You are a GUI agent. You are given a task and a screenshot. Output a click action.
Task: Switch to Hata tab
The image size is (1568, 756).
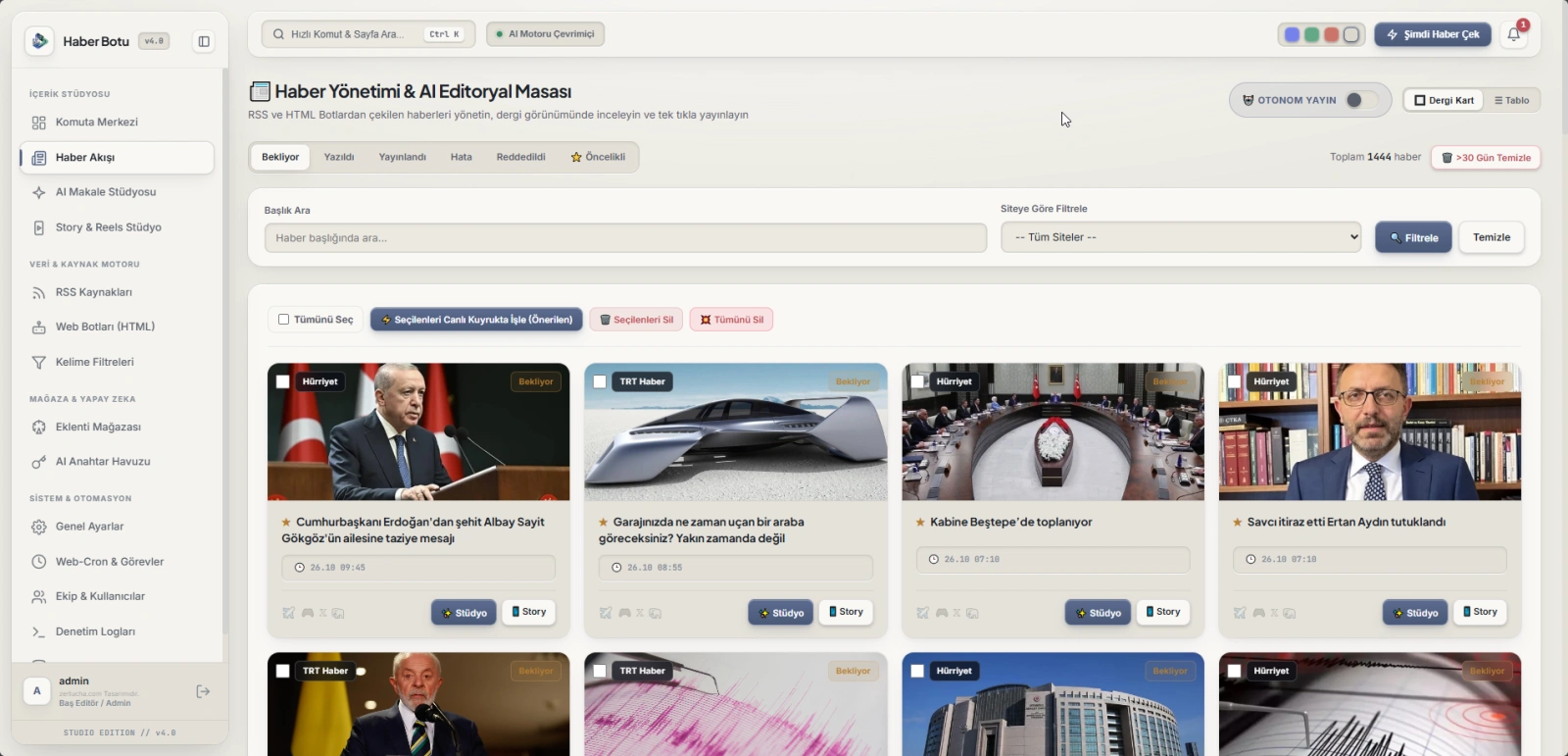[x=462, y=157]
